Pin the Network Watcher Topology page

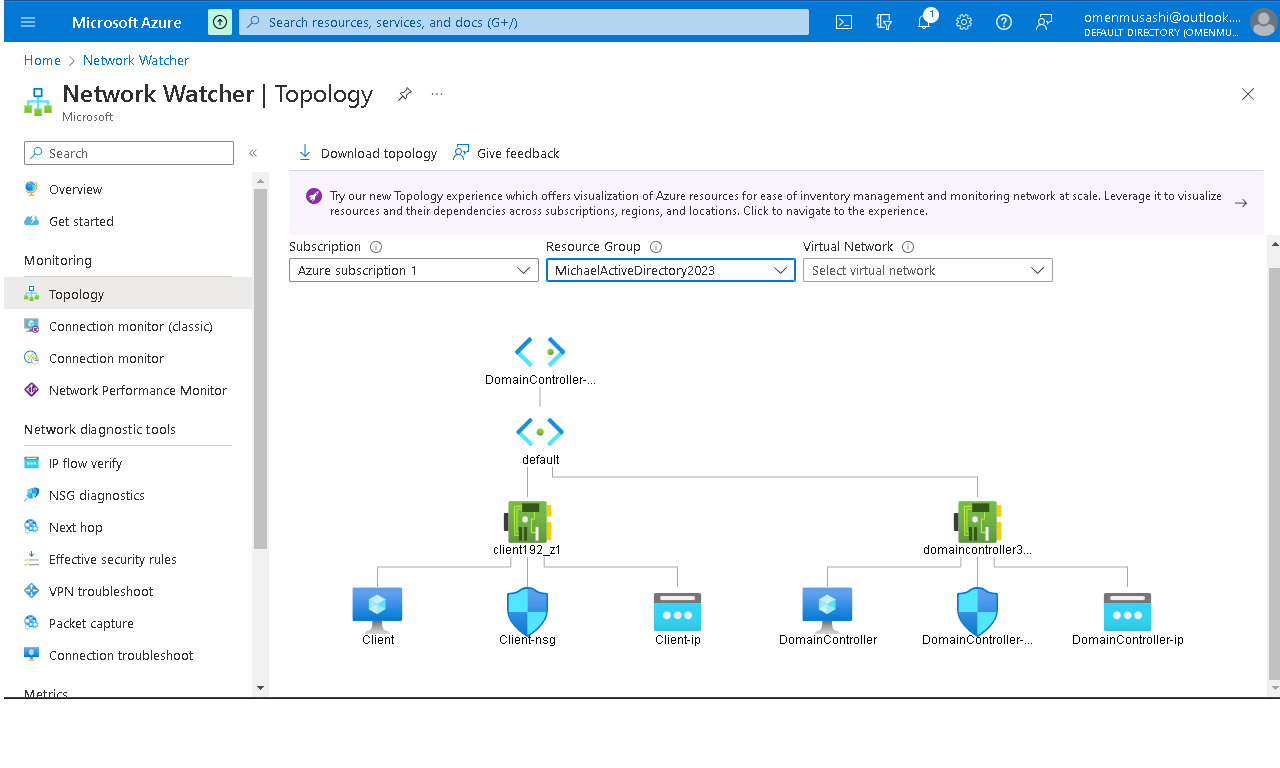tap(404, 93)
